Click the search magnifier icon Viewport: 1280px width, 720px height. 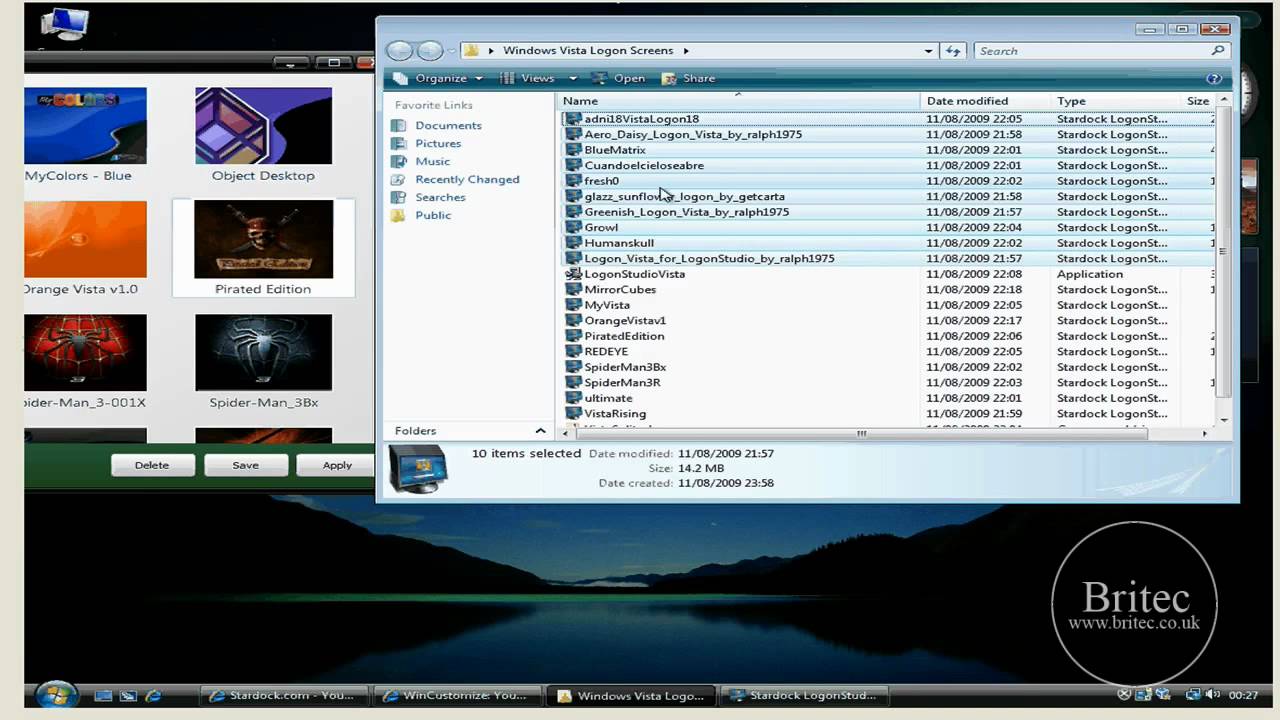1217,51
